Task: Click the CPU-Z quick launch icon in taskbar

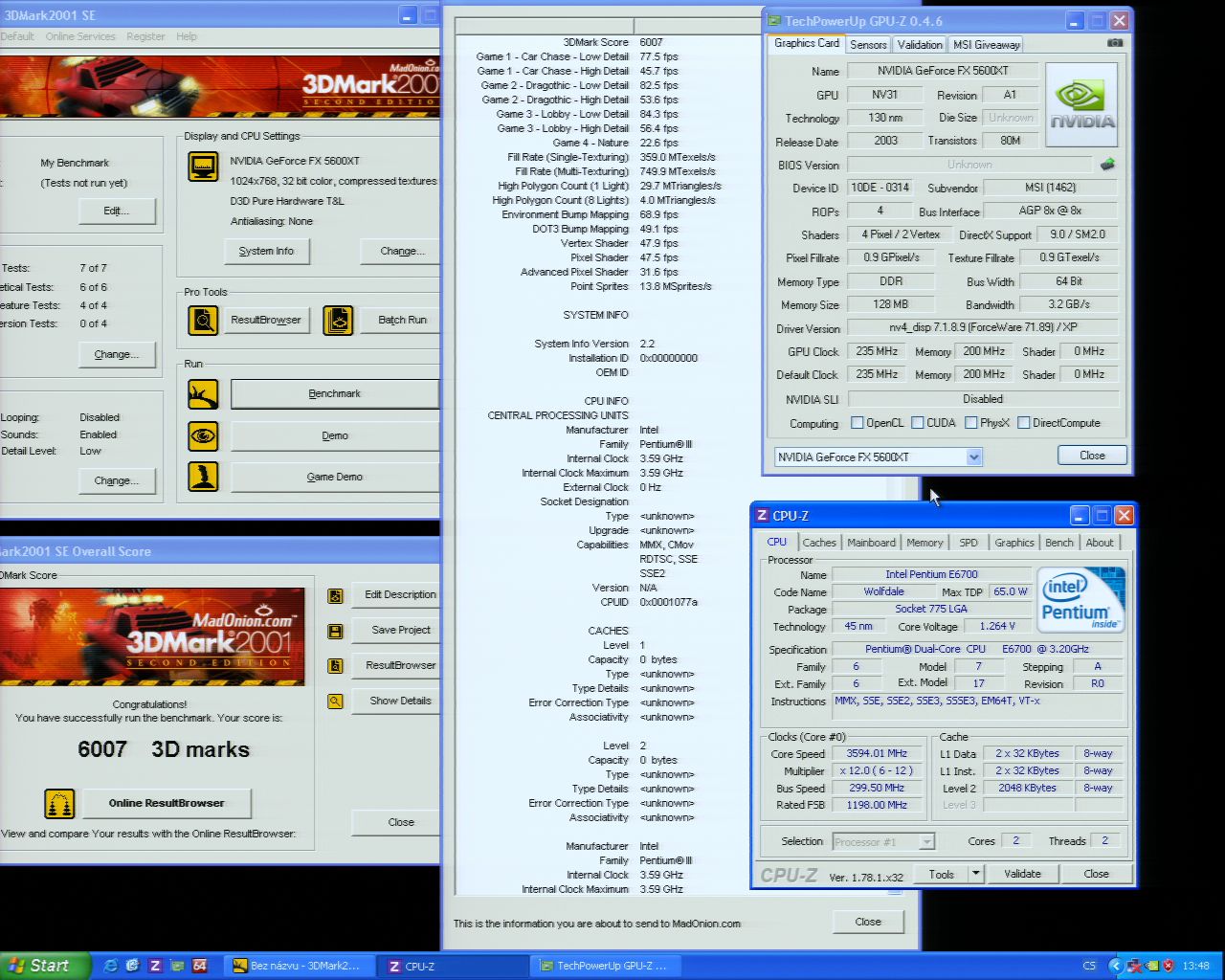Action: point(155,966)
